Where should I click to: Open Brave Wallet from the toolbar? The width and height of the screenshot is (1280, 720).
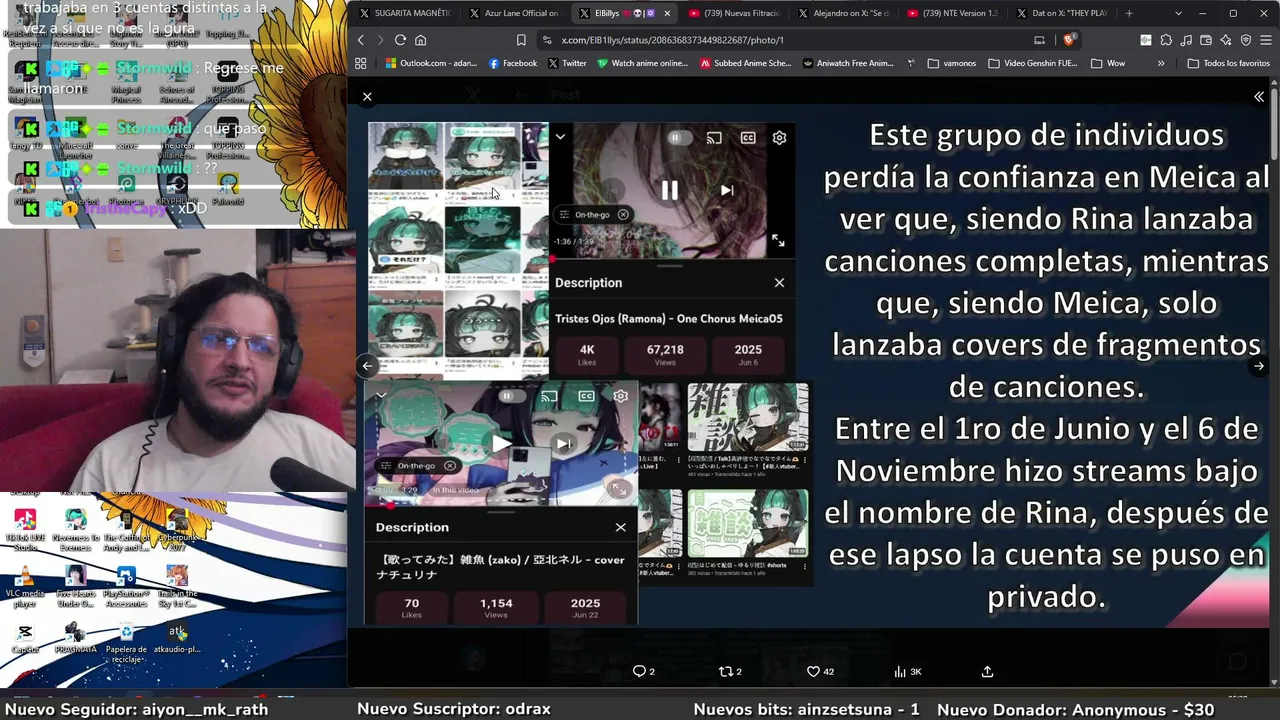pyautogui.click(x=1206, y=40)
